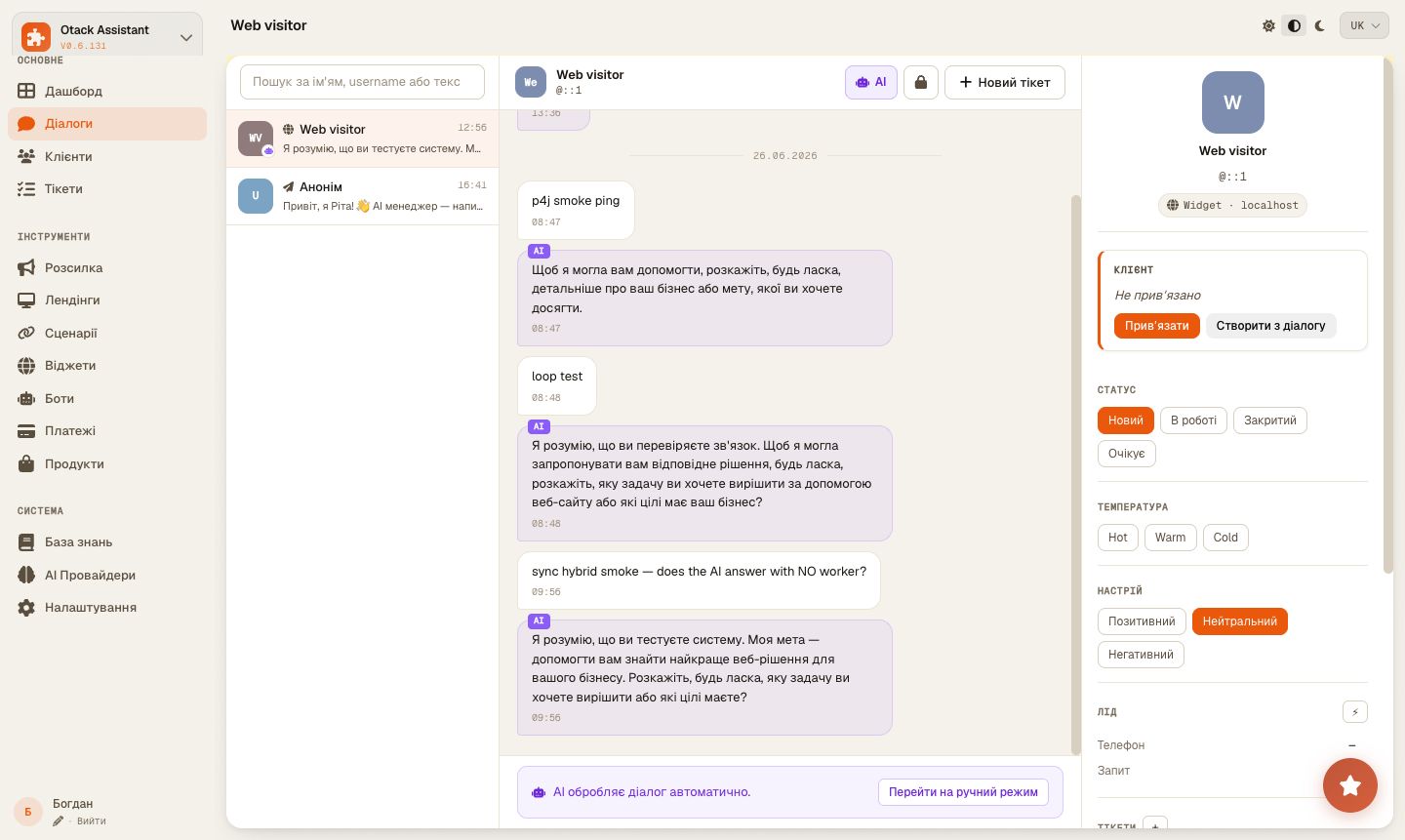The image size is (1405, 840).
Task: Click the Widget · localhost badge
Action: pyautogui.click(x=1233, y=206)
